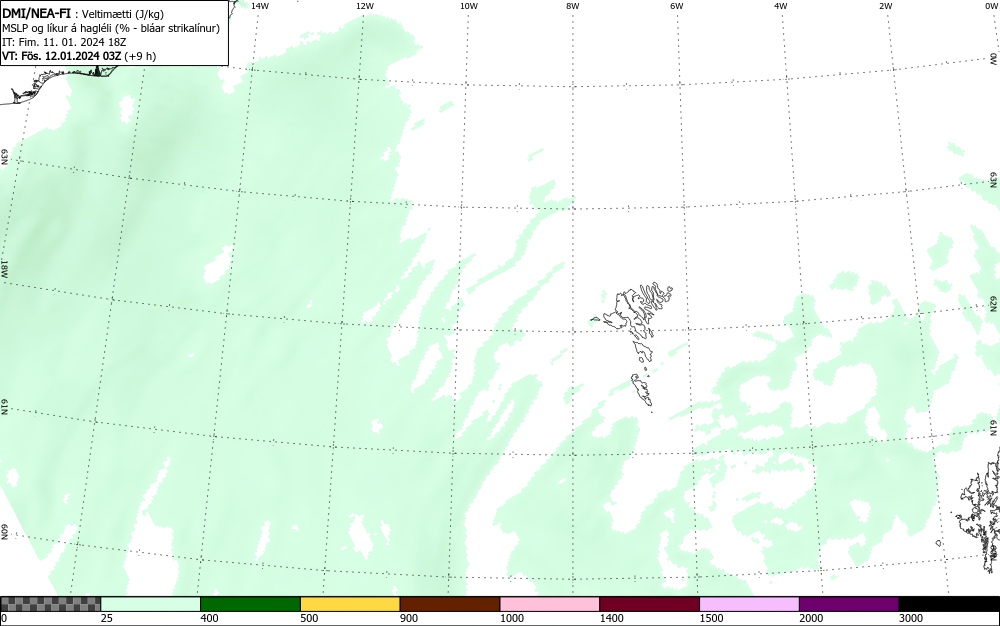Click the 'Veltimætti (J/kg)' label
This screenshot has width=1000, height=626.
[x=123, y=14]
